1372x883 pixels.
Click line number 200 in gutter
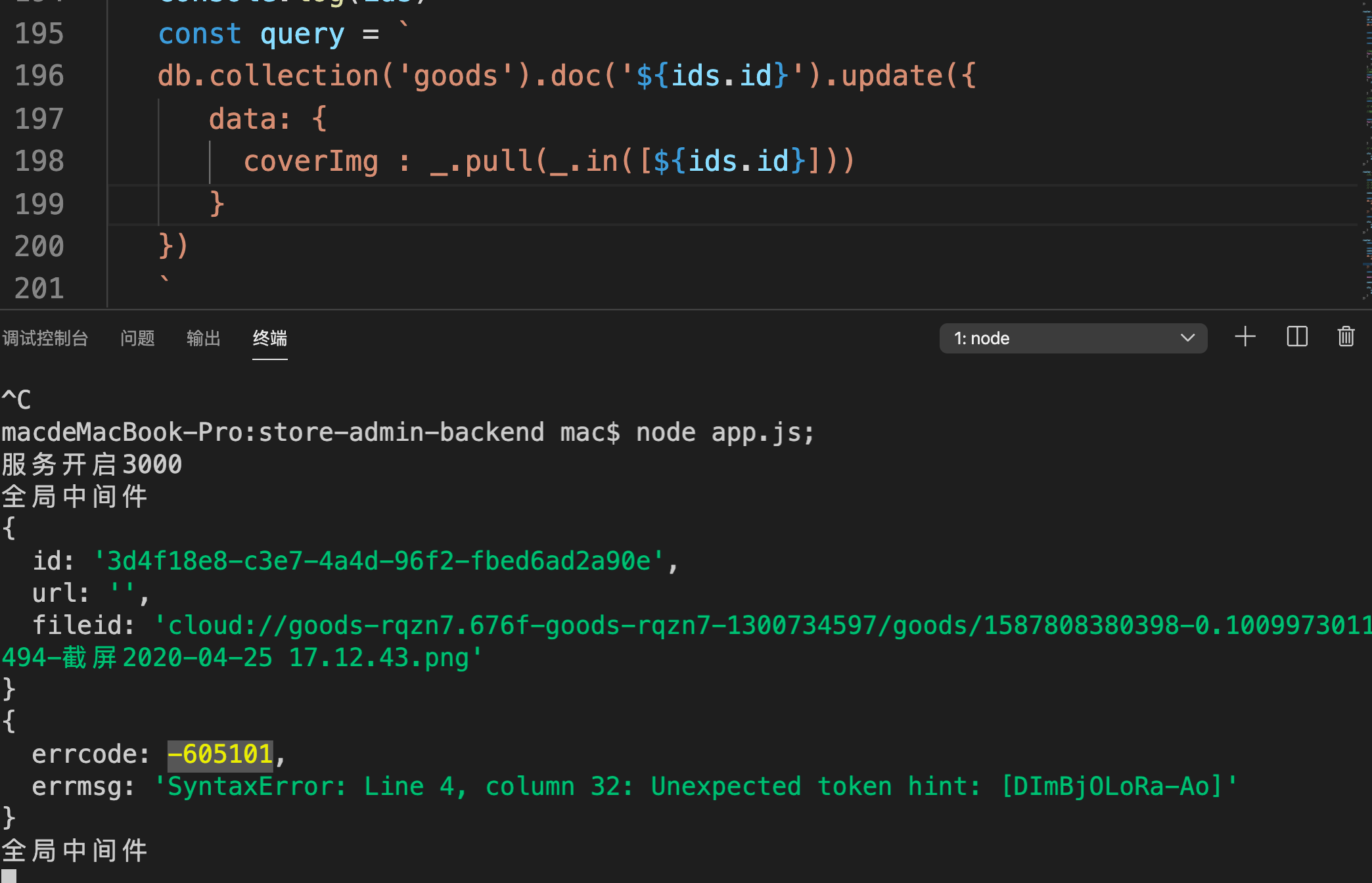coord(39,247)
